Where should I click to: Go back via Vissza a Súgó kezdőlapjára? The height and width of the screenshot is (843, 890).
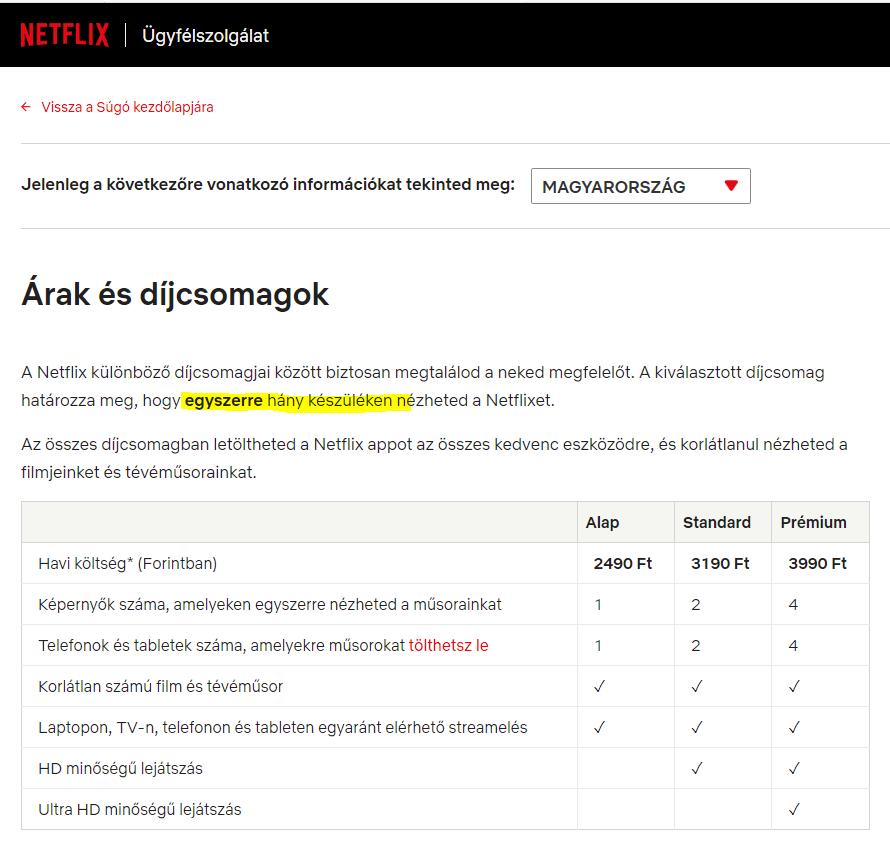coord(127,107)
